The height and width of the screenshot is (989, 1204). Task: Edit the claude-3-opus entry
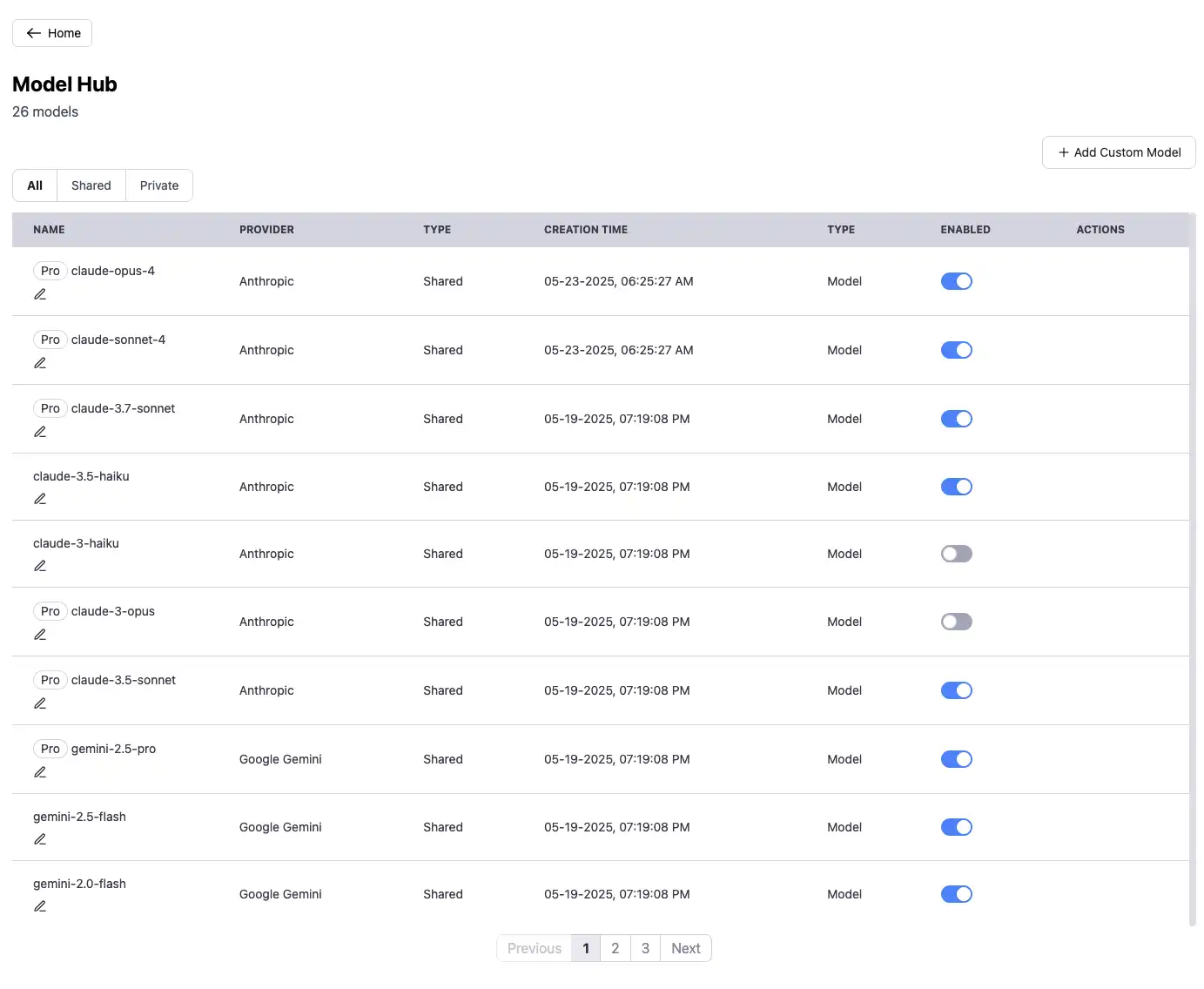[x=40, y=635]
